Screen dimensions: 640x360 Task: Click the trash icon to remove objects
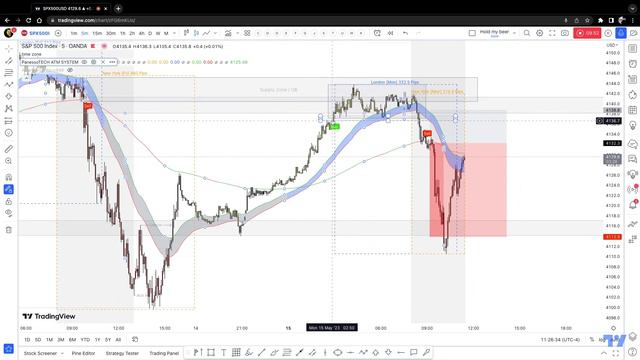[x=9, y=230]
